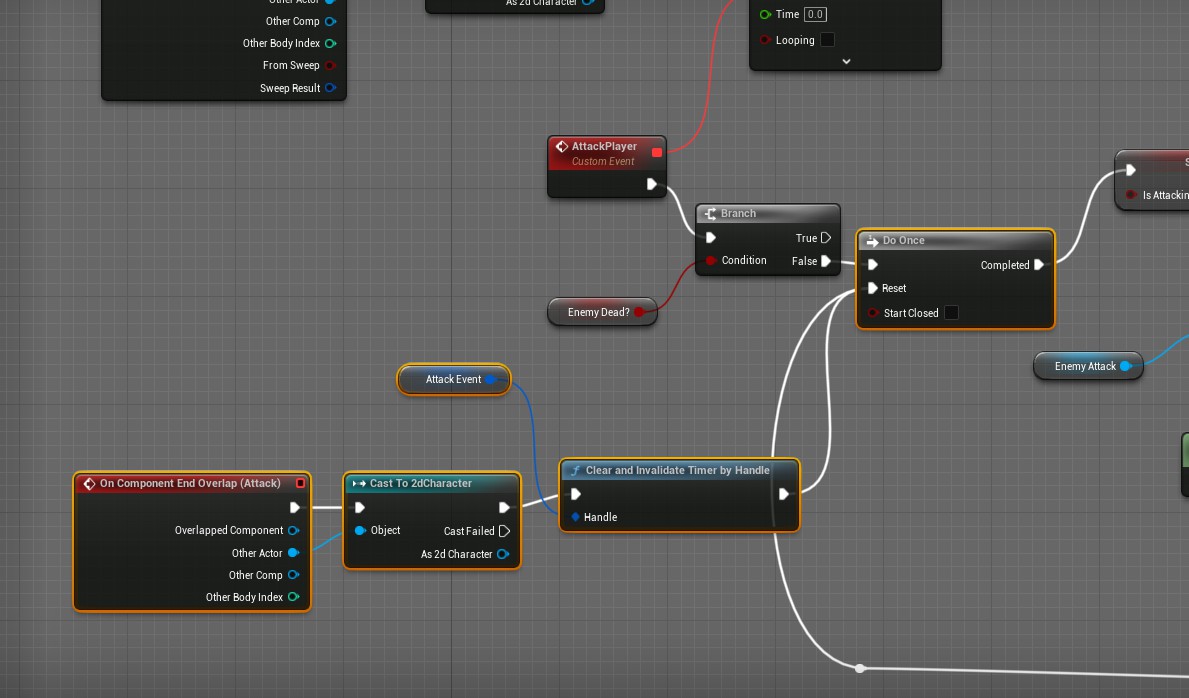Screen dimensions: 1189x698
Task: Click AttackPlayer red delegate output pin
Action: (x=657, y=152)
